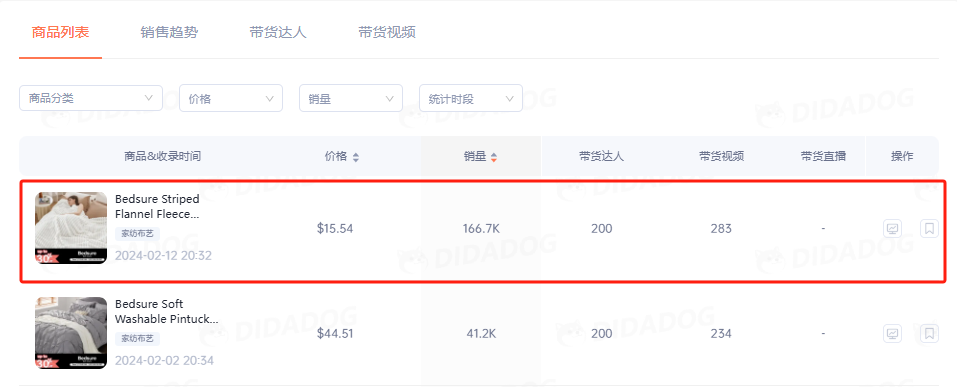
Task: Expand the 商品分类 dropdown
Action: pos(91,98)
